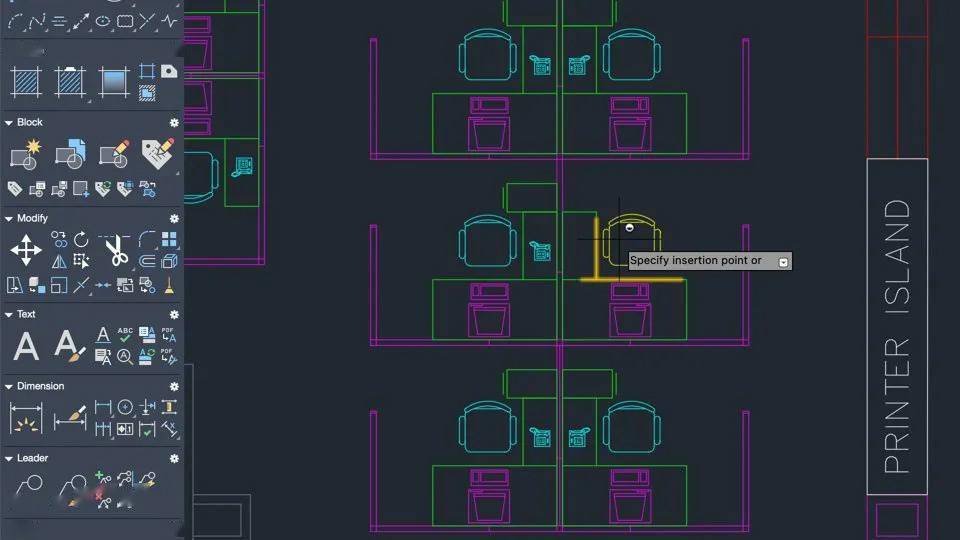
Task: Open the Modify panel gear settings
Action: click(x=174, y=219)
